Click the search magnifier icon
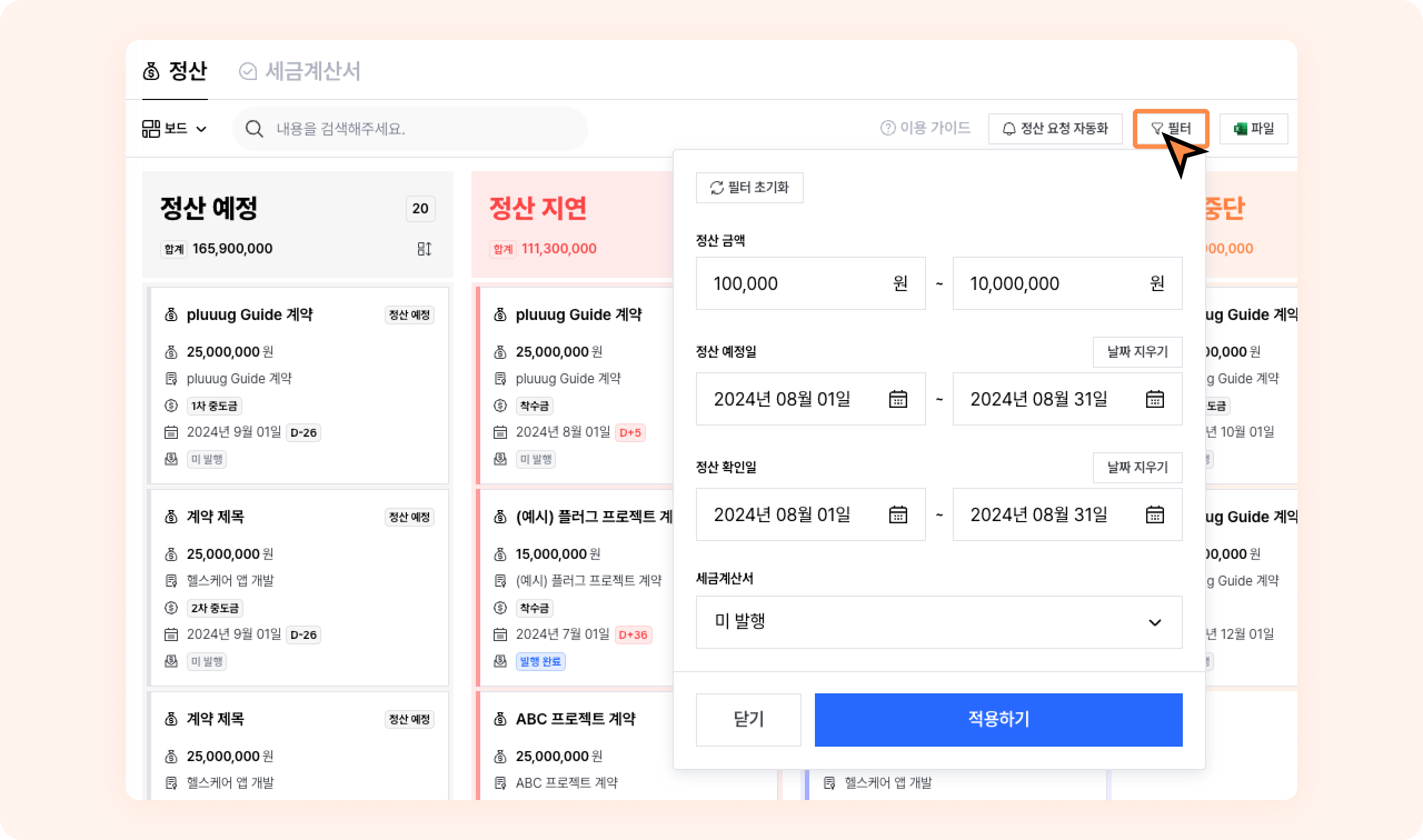Screen dimensions: 1423x840 point(254,129)
